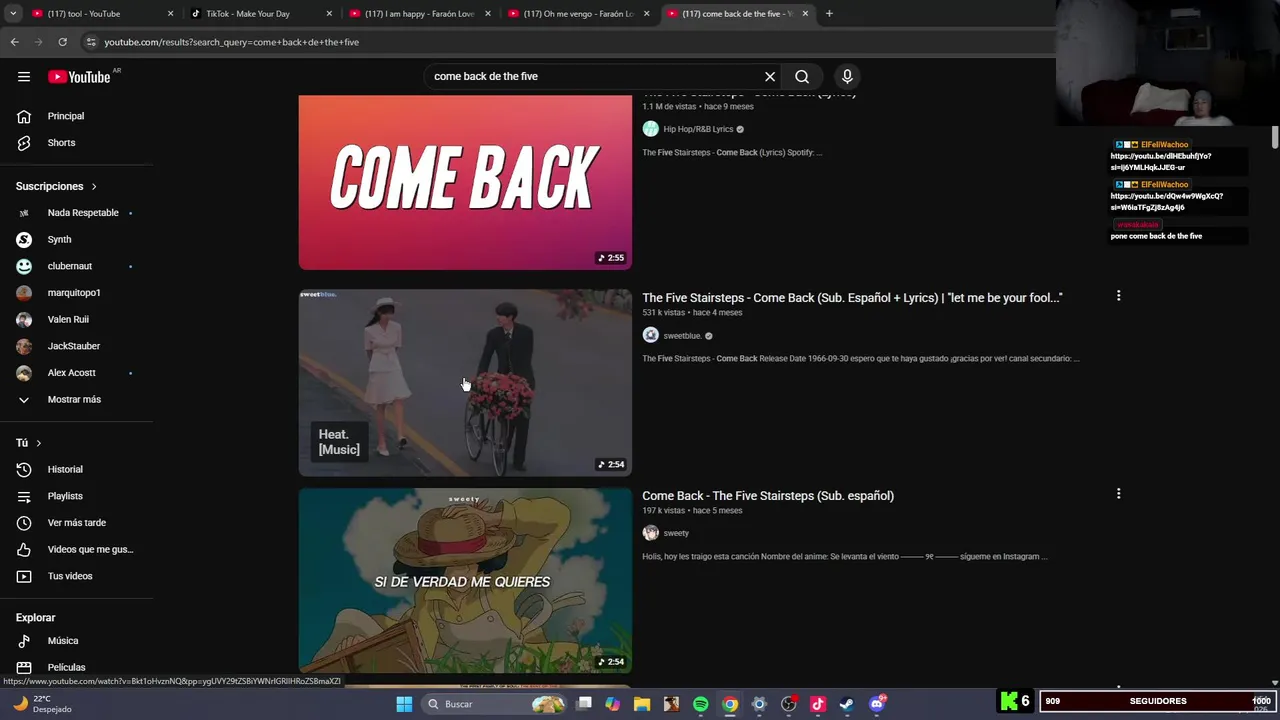
Task: Open the weather widget showing 22°C Despejado
Action: coord(42,704)
